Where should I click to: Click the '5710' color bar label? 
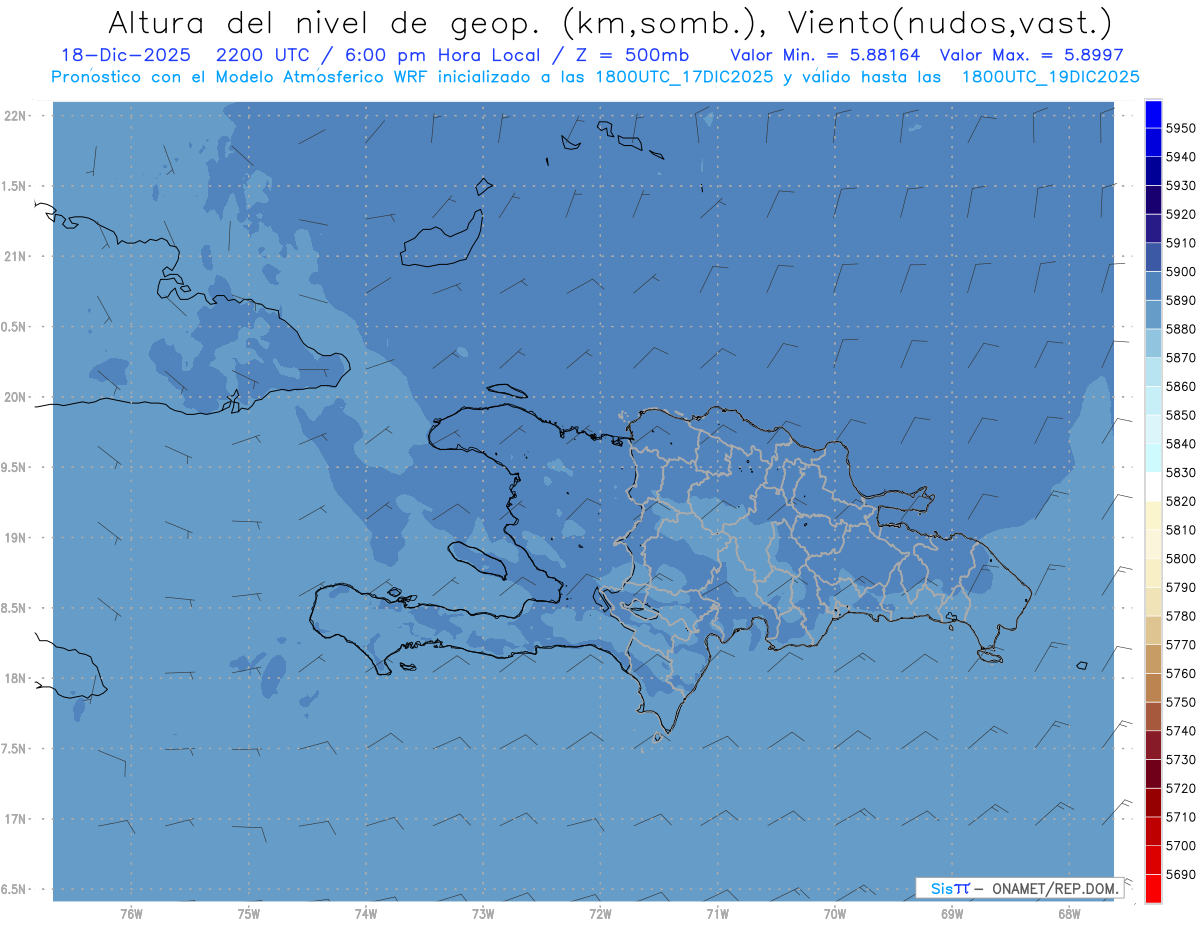pos(1180,816)
